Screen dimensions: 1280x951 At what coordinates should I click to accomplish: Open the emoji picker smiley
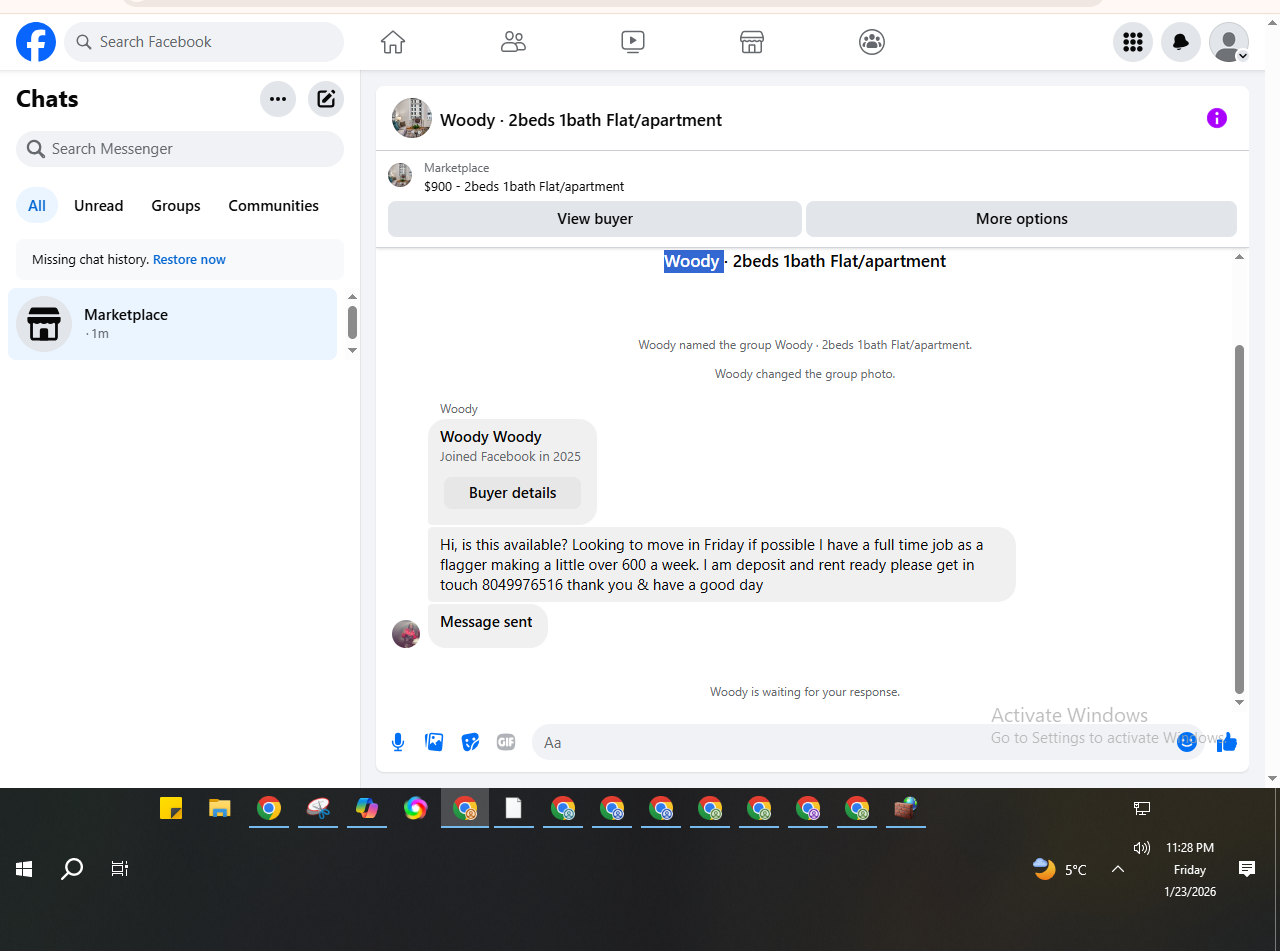(1187, 742)
